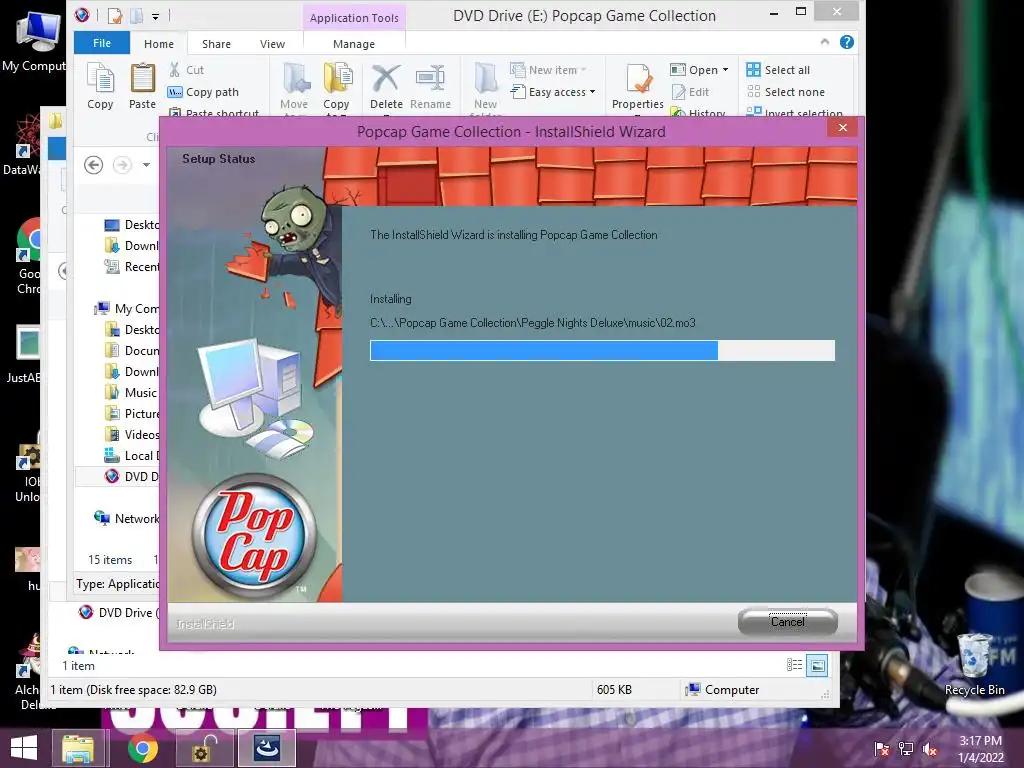Click the network tray icon
The width and height of the screenshot is (1024, 768).
(x=906, y=749)
